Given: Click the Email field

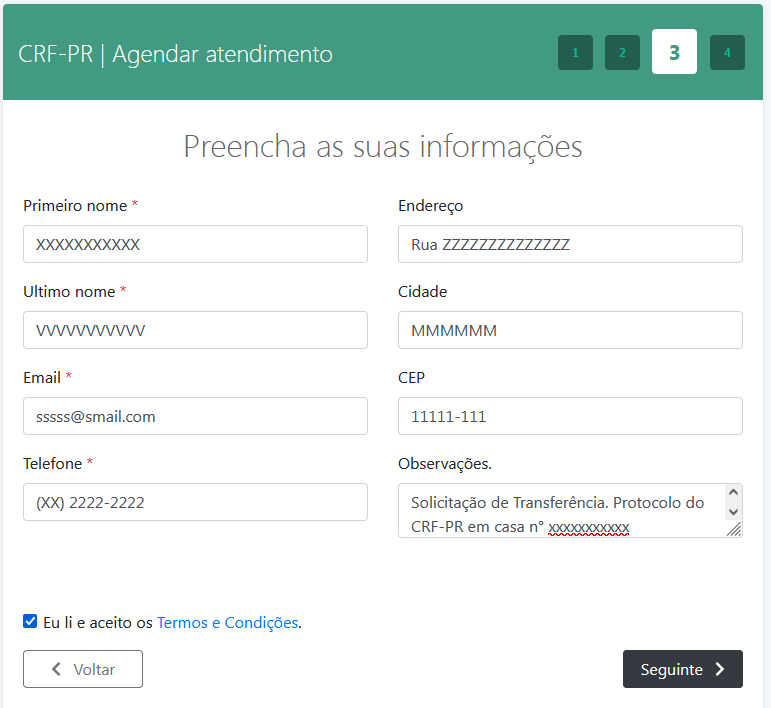Looking at the screenshot, I should (x=195, y=416).
